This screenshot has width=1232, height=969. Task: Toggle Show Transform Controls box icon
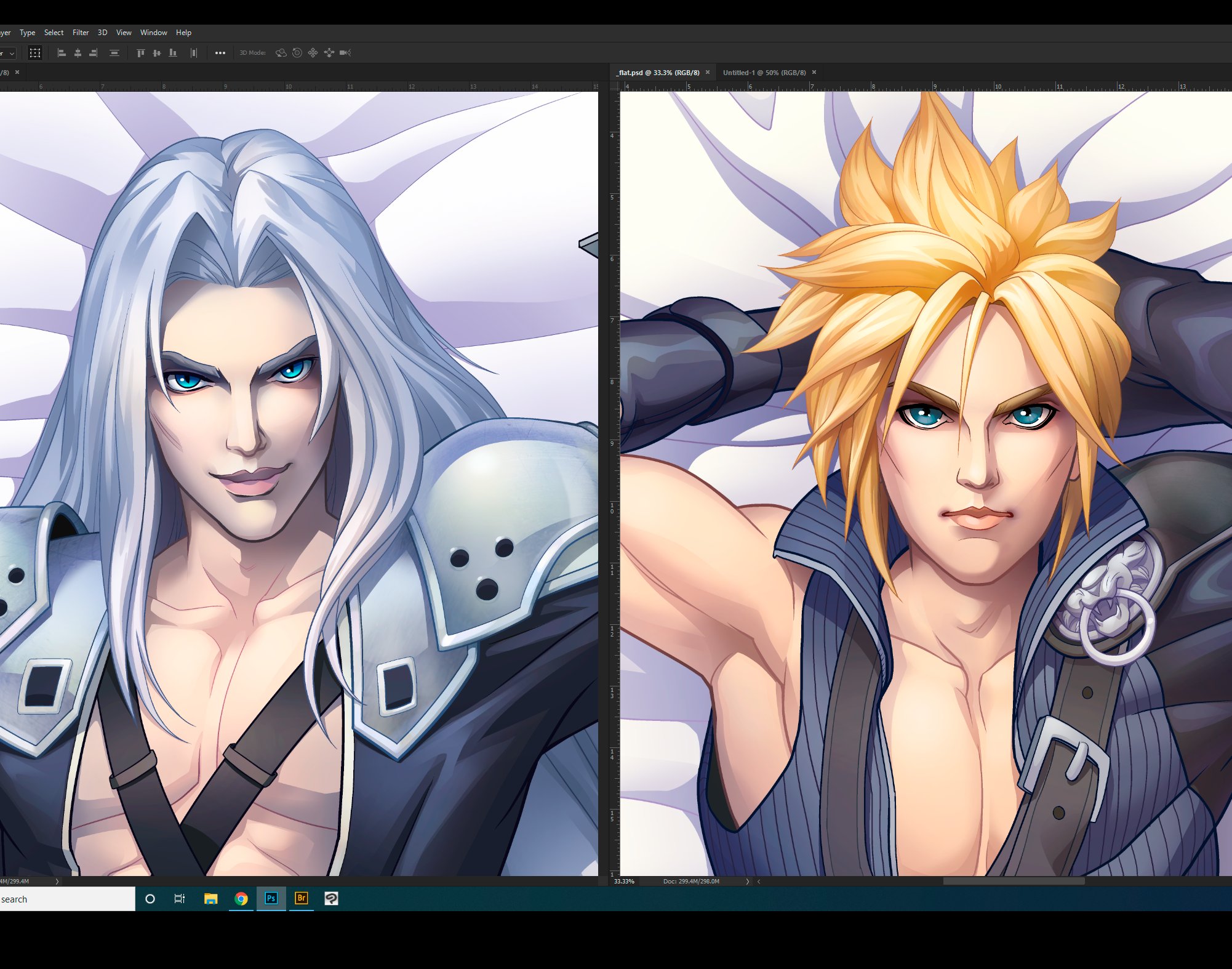click(35, 53)
